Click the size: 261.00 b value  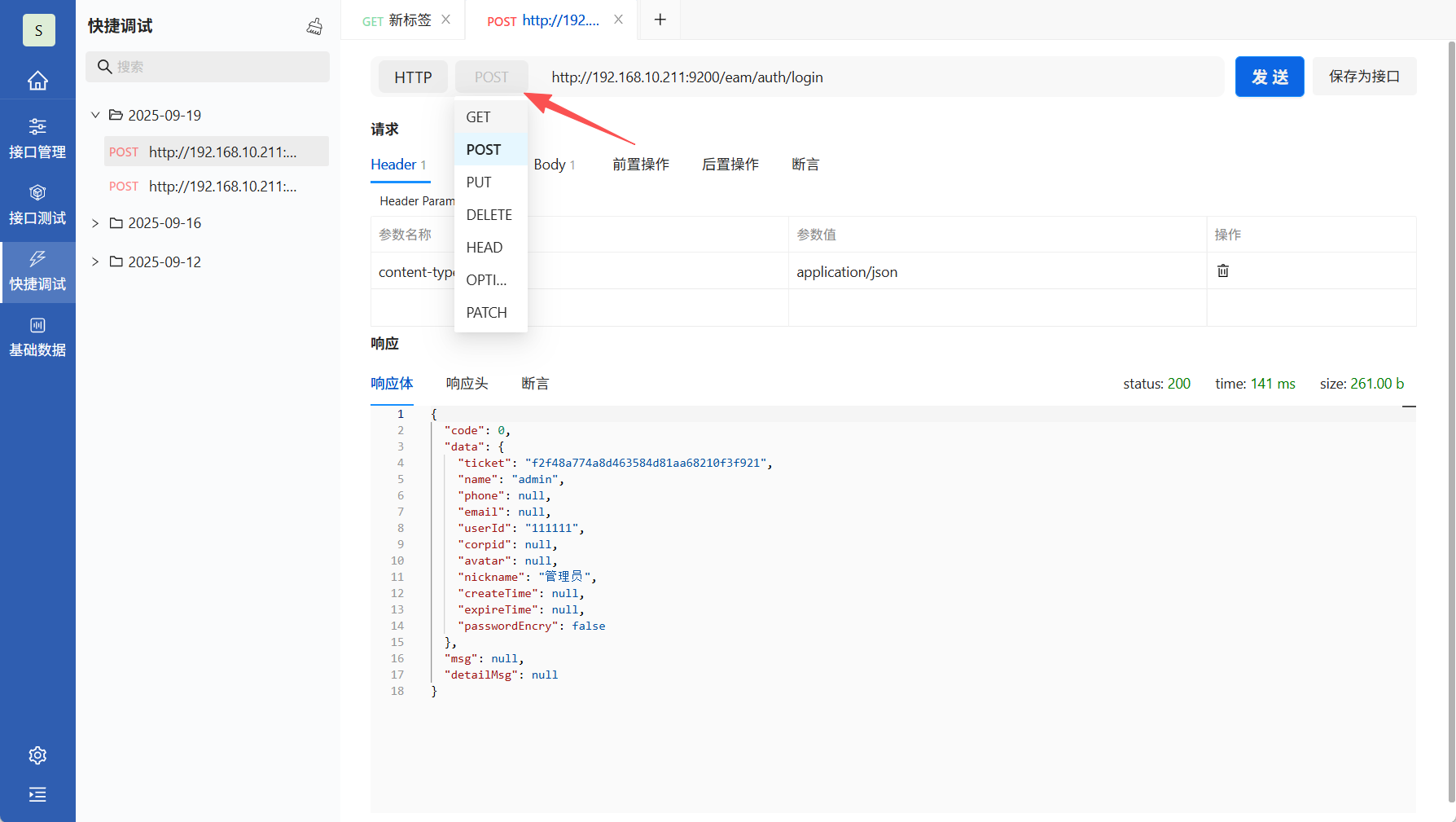[x=1362, y=384]
